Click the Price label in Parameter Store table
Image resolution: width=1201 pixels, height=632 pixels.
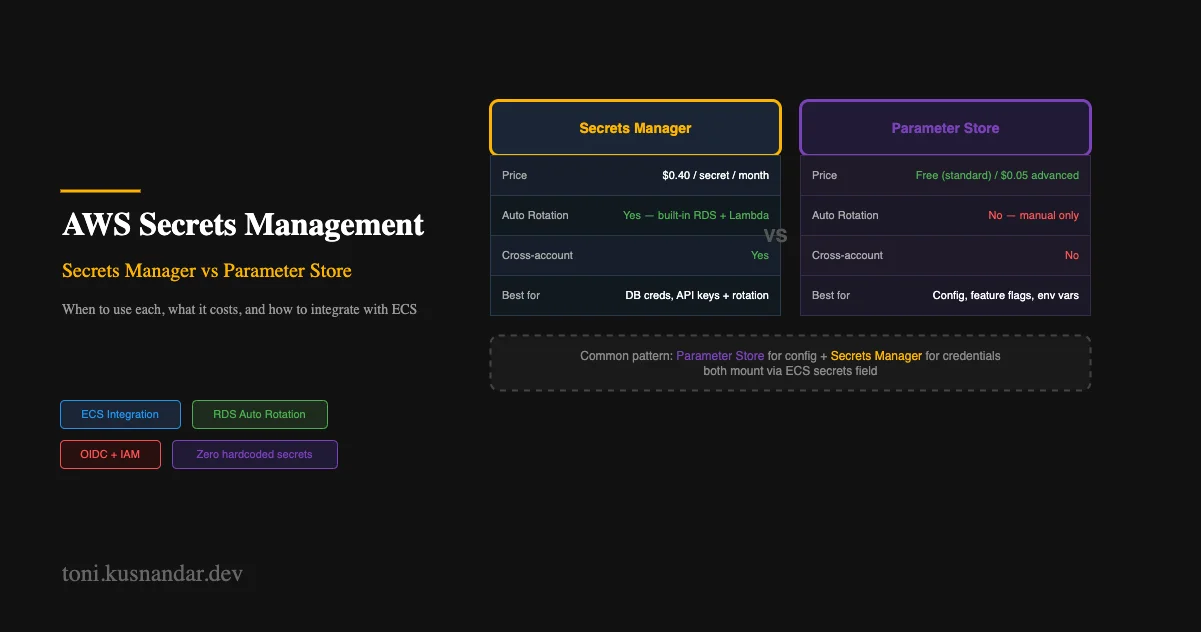tap(824, 175)
